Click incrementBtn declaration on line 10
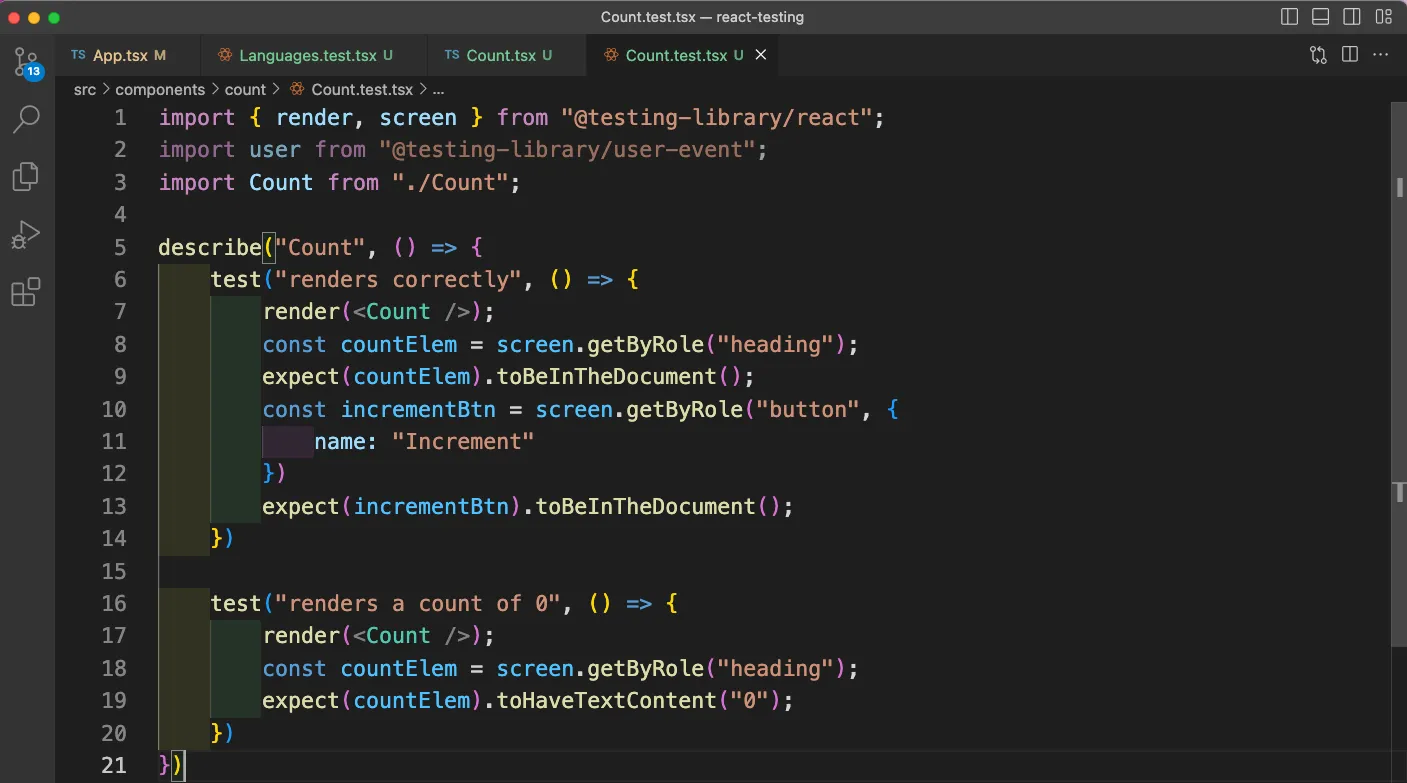 (x=418, y=409)
